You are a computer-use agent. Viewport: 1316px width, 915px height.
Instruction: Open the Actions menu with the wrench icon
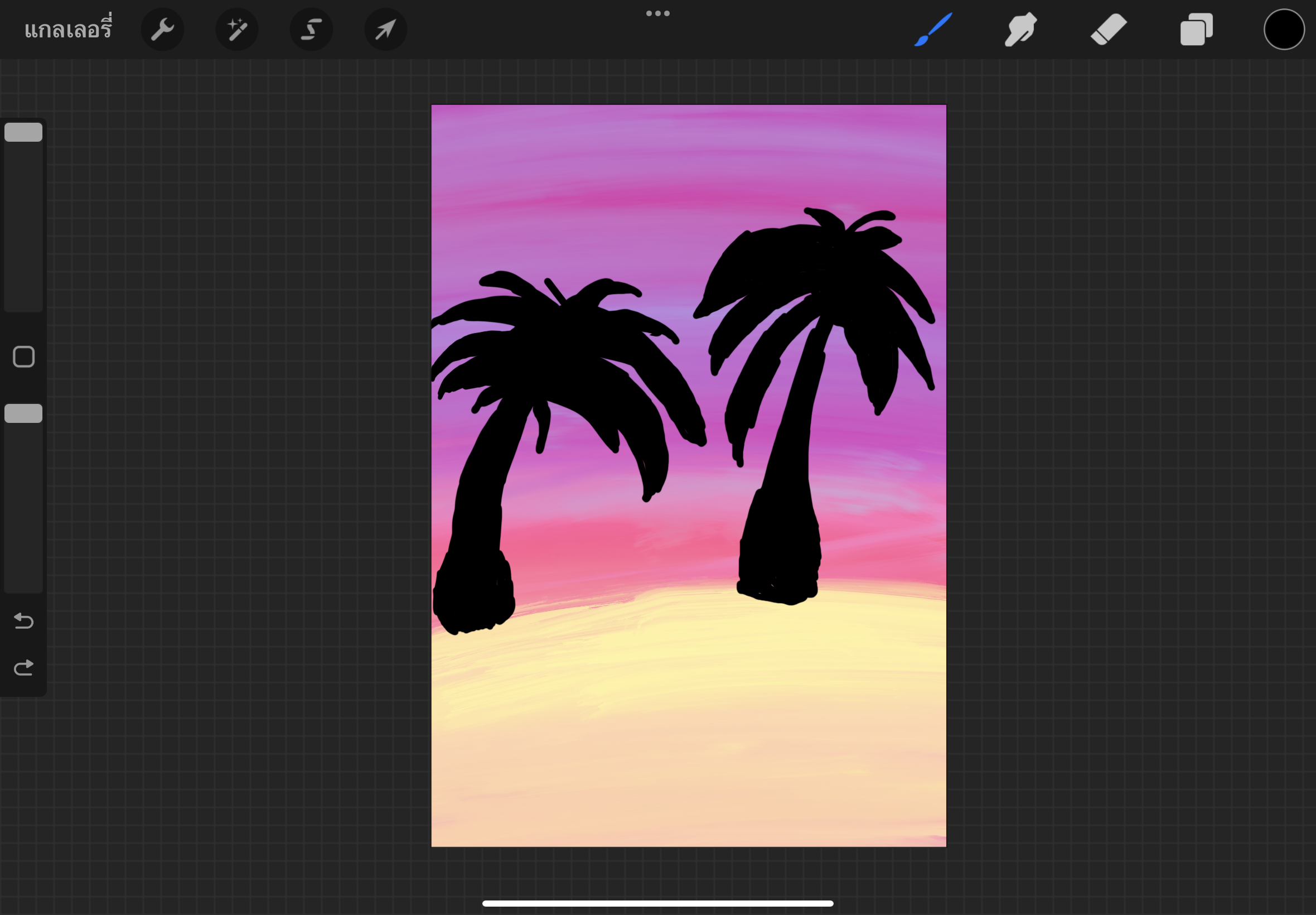(163, 28)
